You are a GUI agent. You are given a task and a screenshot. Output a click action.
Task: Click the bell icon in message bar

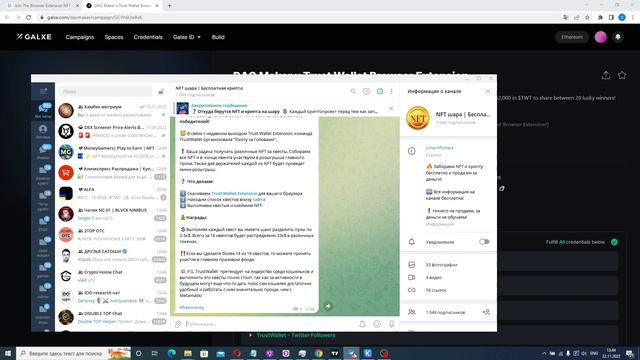click(362, 324)
